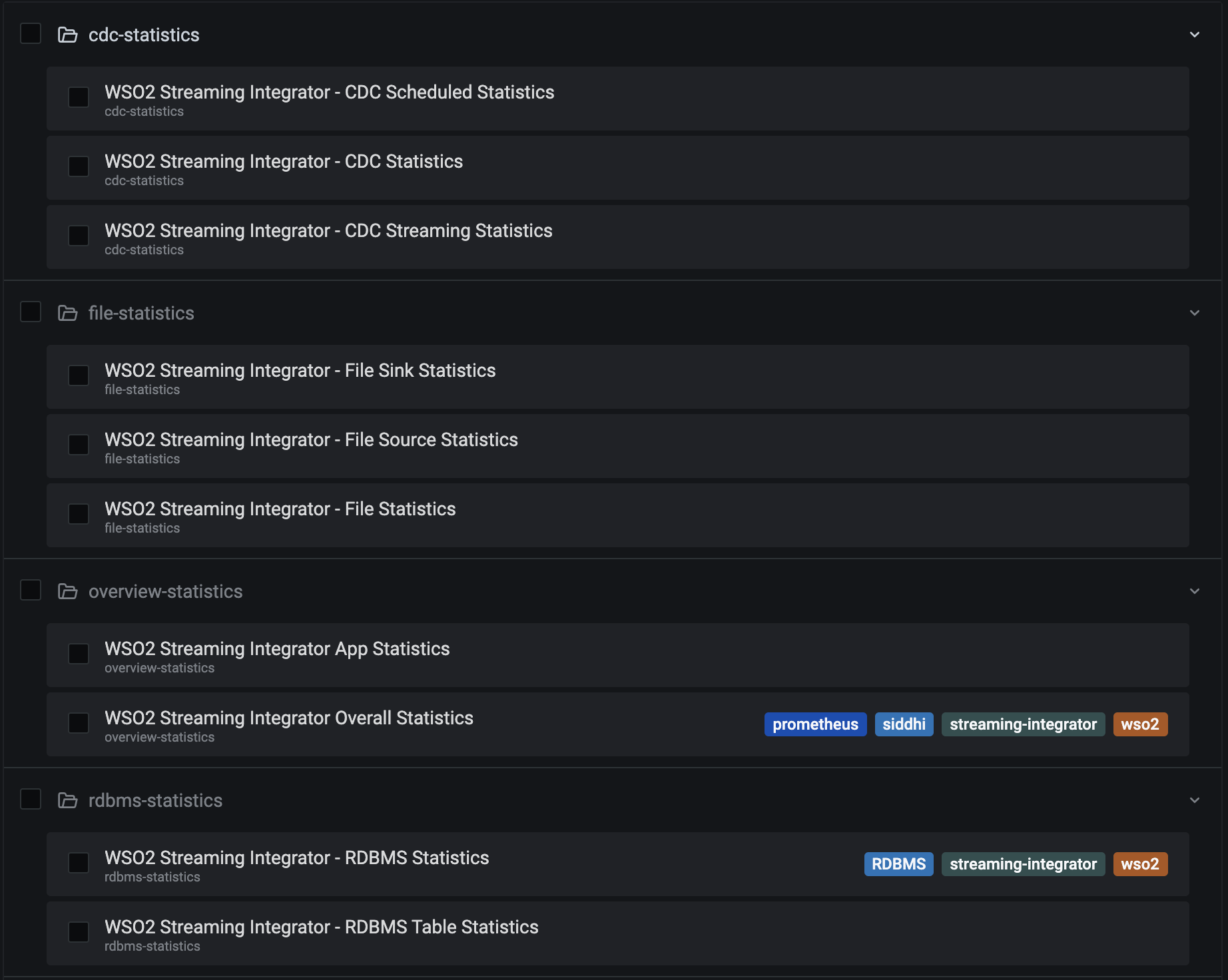Open File Sink Statistics dashboard
This screenshot has height=980, width=1228.
coord(300,370)
